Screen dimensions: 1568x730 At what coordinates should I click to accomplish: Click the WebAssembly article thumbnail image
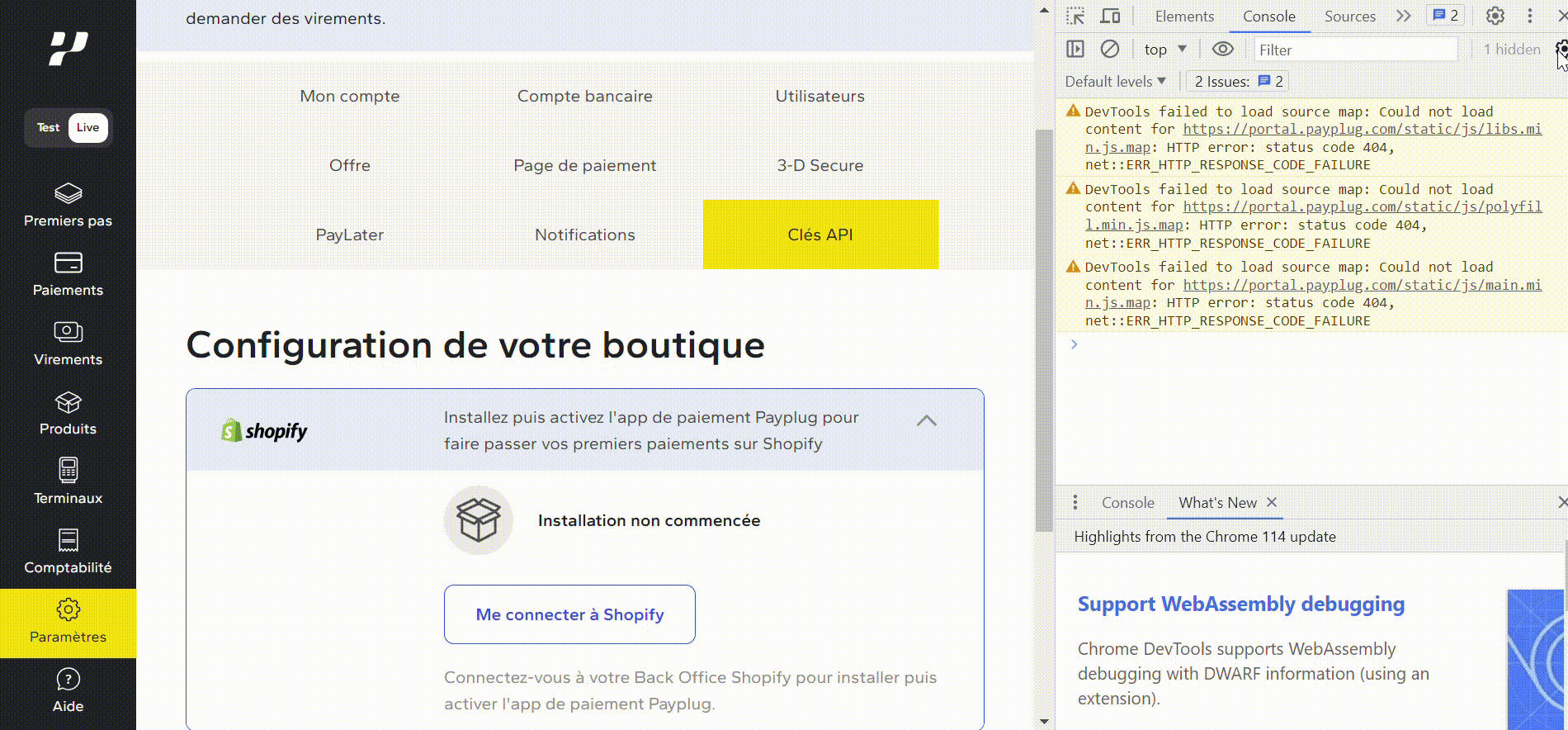click(x=1536, y=660)
